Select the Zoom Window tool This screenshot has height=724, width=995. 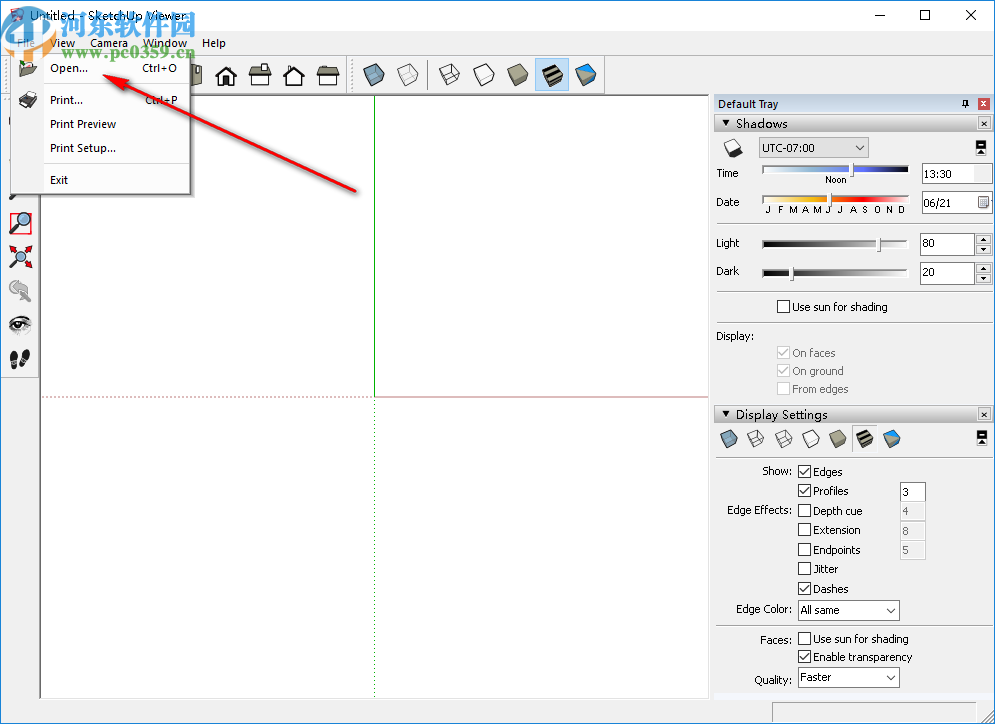pyautogui.click(x=20, y=223)
